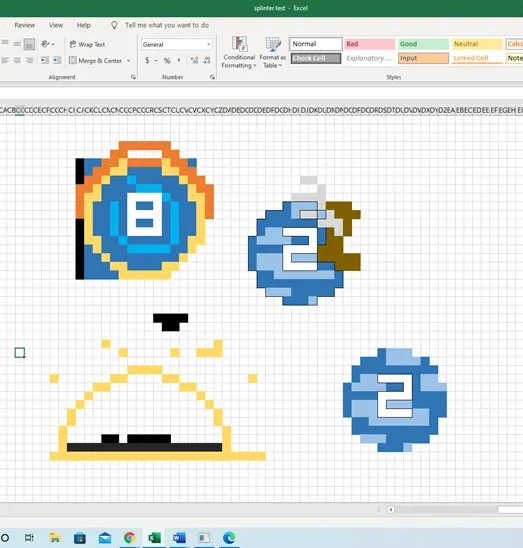Apply the Linked Cell style
This screenshot has height=548, width=523.
coord(477,58)
